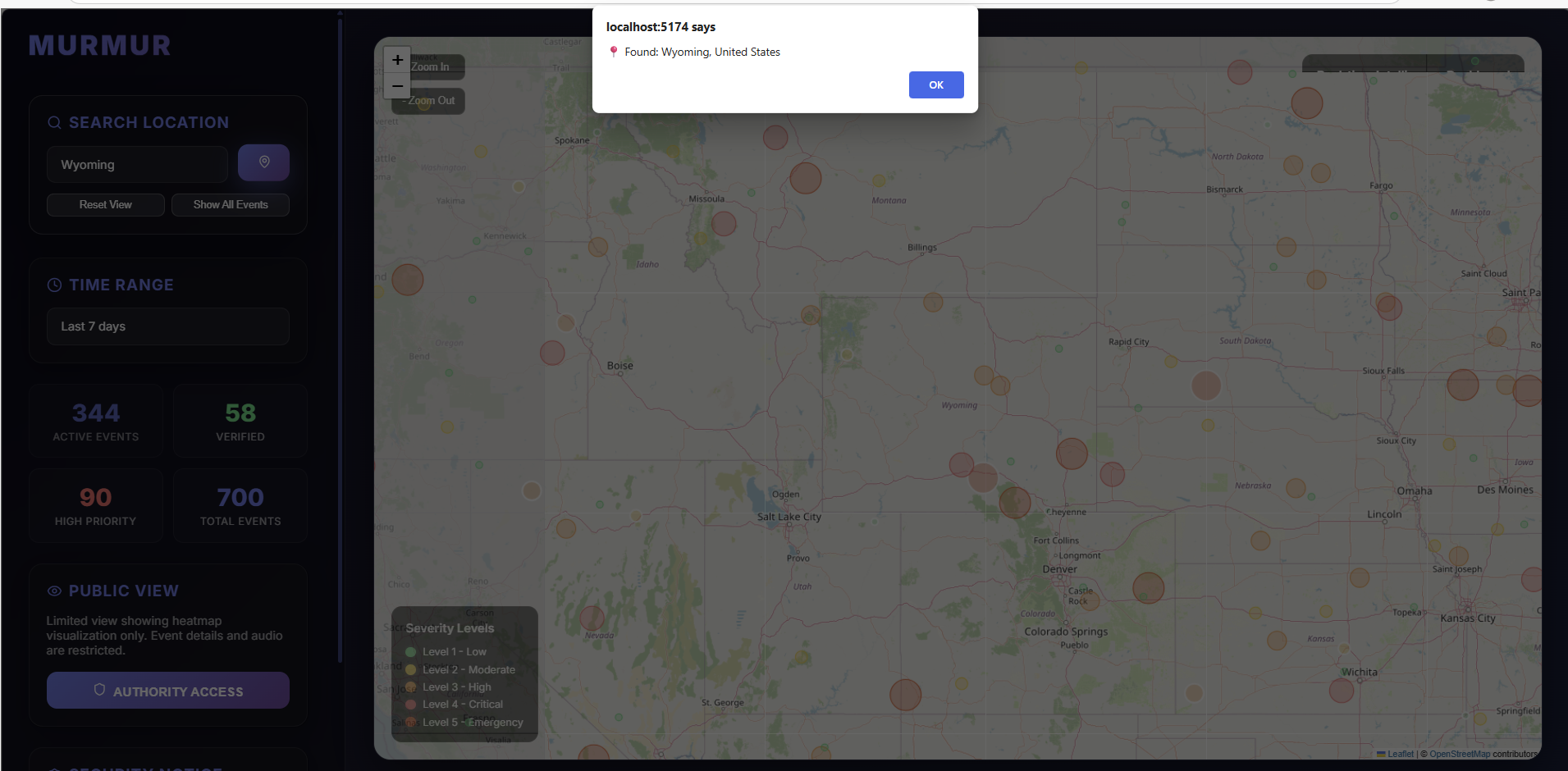Click the Level 5 - Emergency legend dot
Screen dimensions: 1568x771
(410, 723)
